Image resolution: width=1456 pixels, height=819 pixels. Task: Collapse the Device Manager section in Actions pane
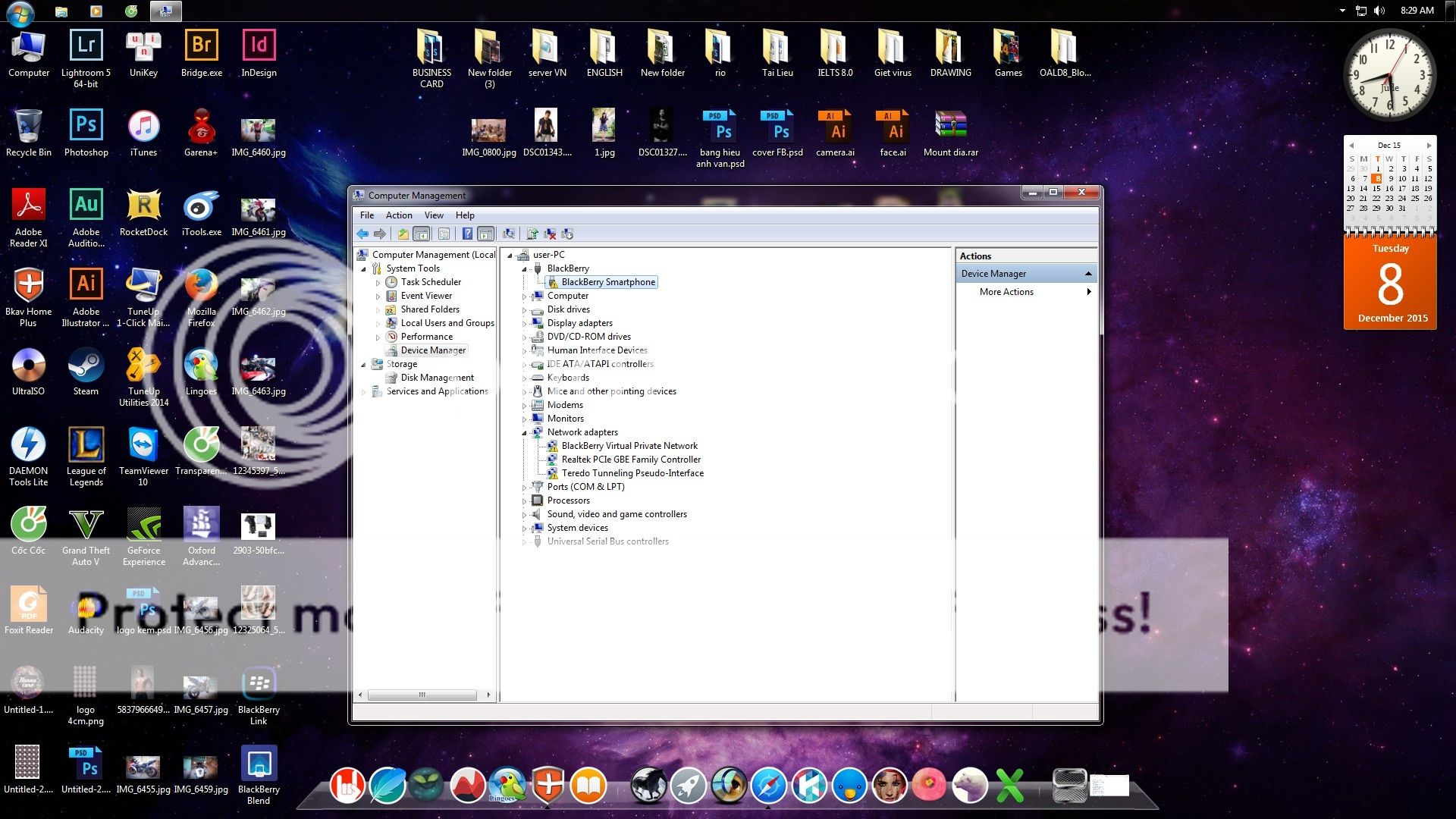[1088, 274]
